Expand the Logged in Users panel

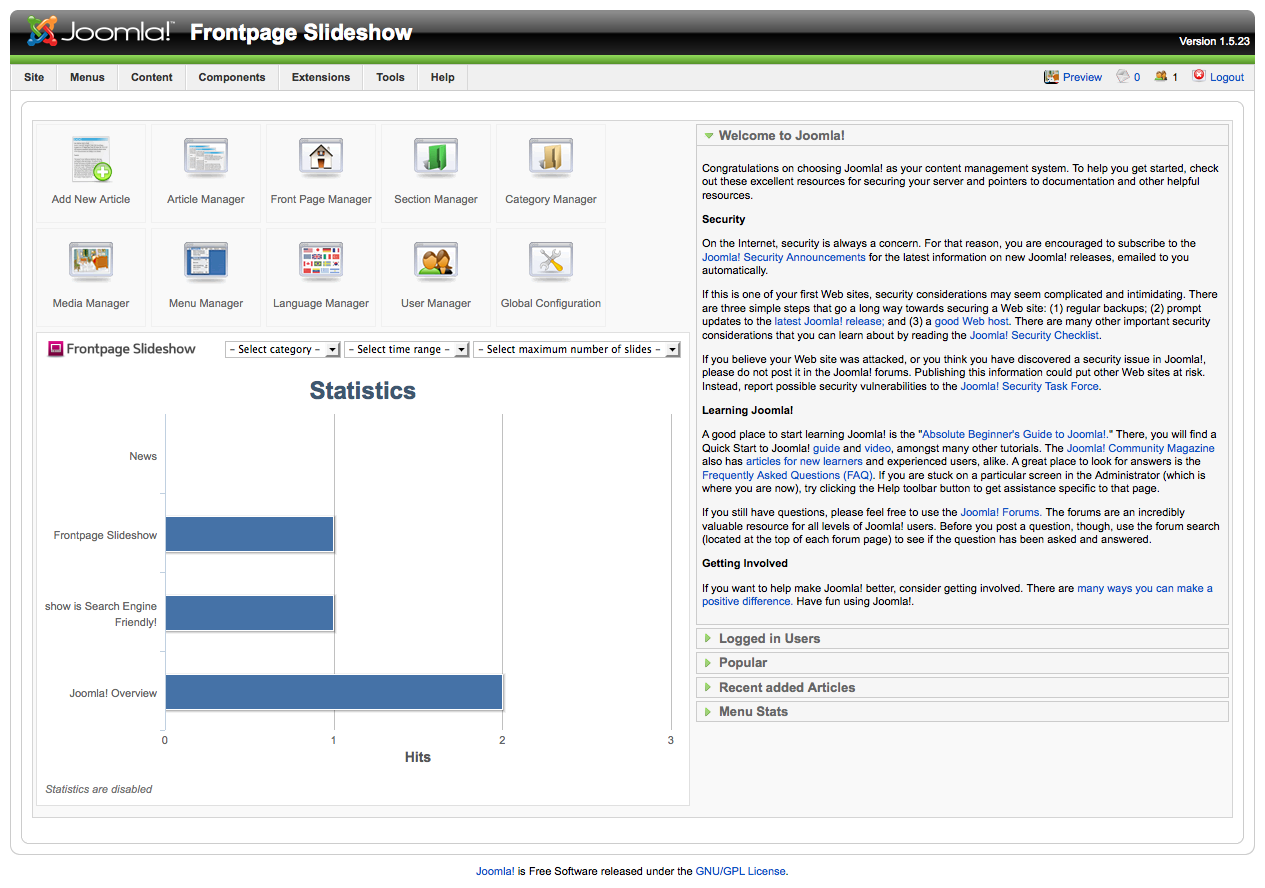pyautogui.click(x=962, y=638)
